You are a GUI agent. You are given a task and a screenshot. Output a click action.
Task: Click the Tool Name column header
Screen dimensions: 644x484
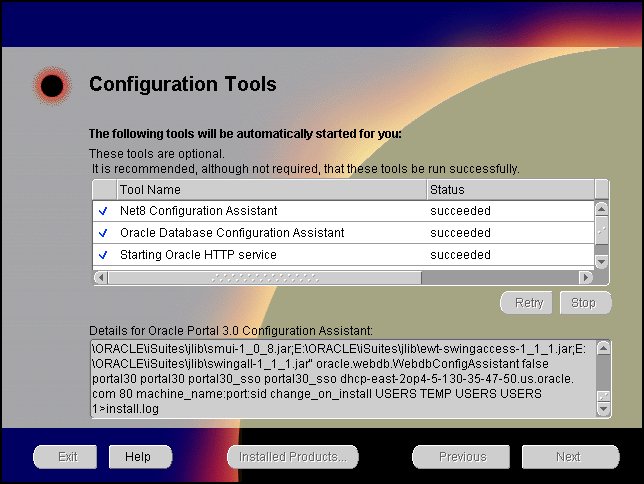point(272,190)
